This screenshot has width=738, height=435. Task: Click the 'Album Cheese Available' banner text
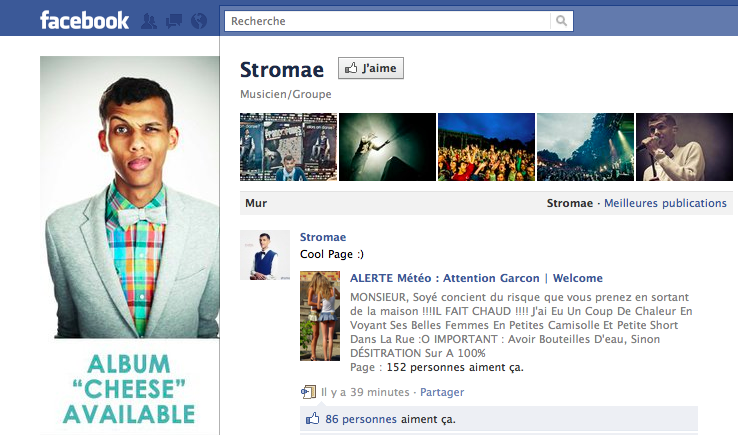(x=129, y=389)
